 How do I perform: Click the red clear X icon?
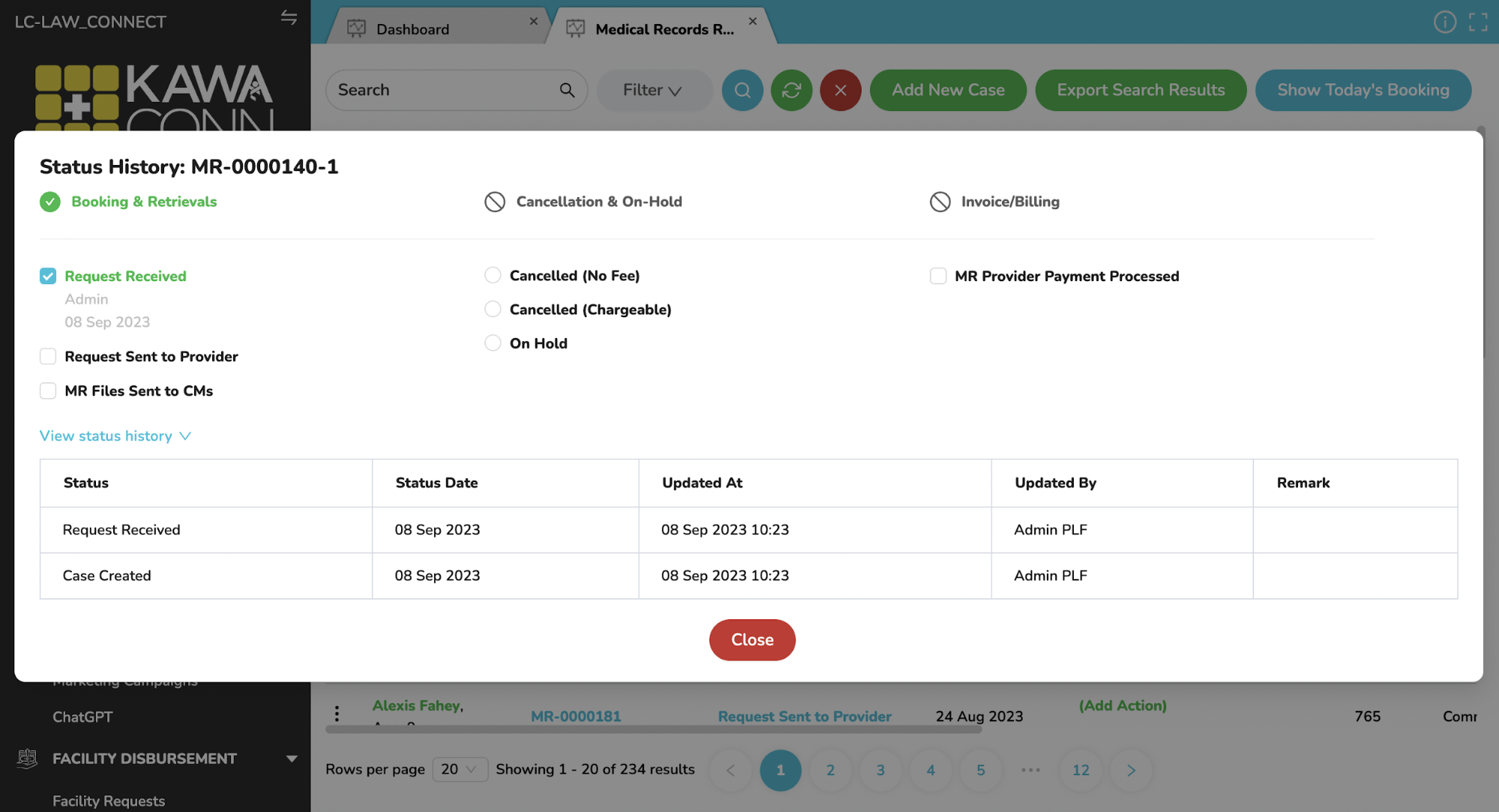840,90
